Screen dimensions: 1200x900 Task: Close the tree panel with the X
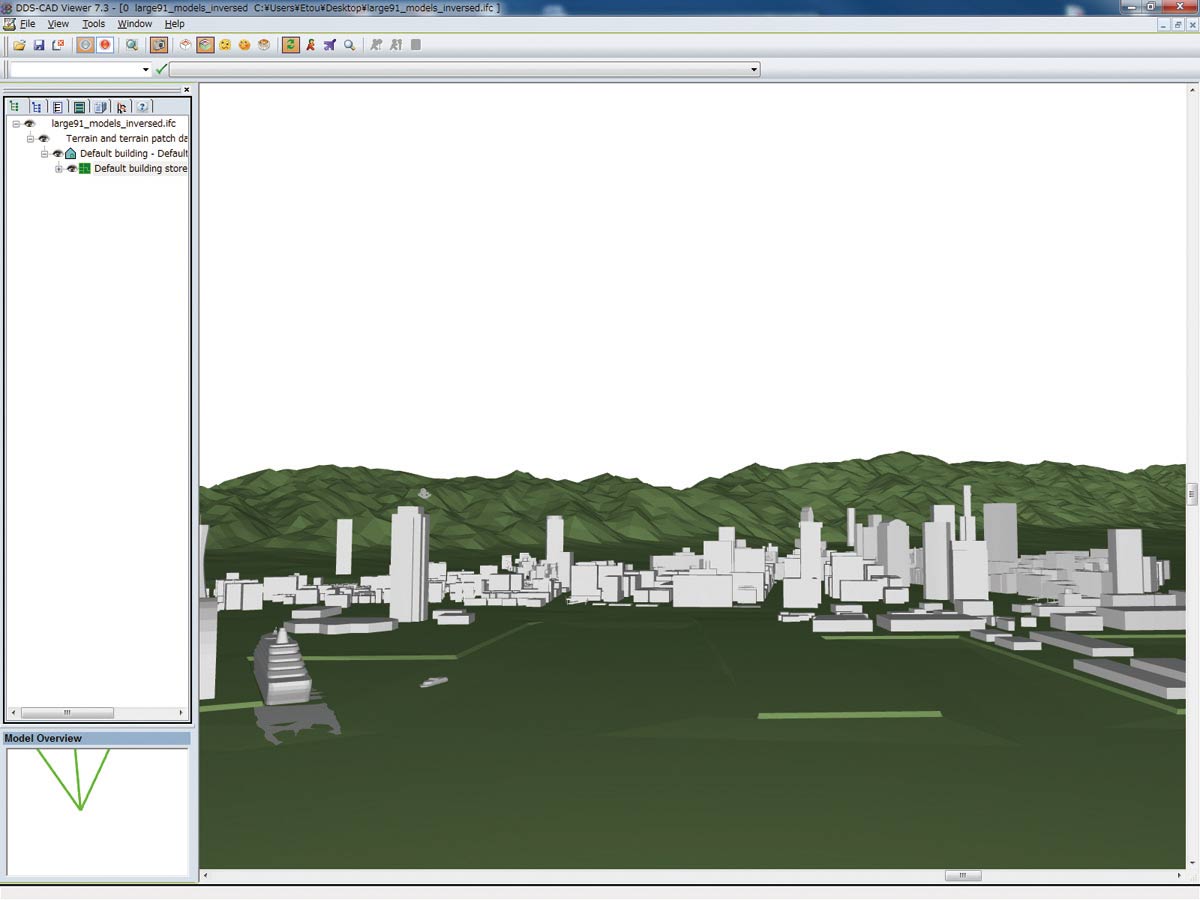(186, 90)
